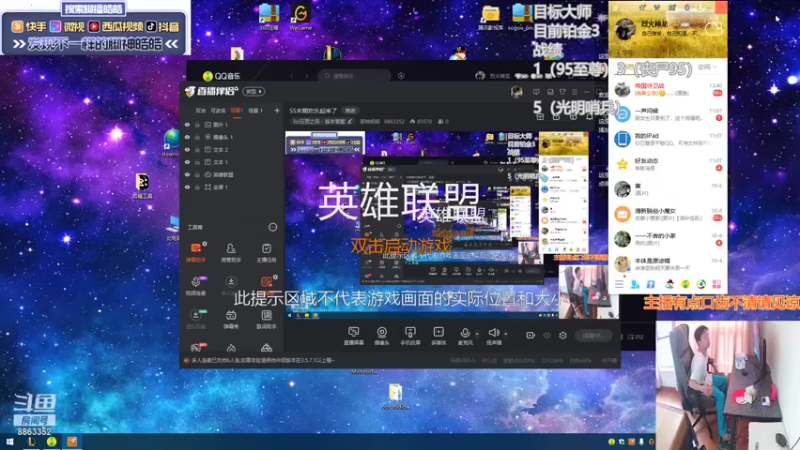Open the orange 弹幕助手 tool
The height and width of the screenshot is (450, 800).
tap(196, 253)
